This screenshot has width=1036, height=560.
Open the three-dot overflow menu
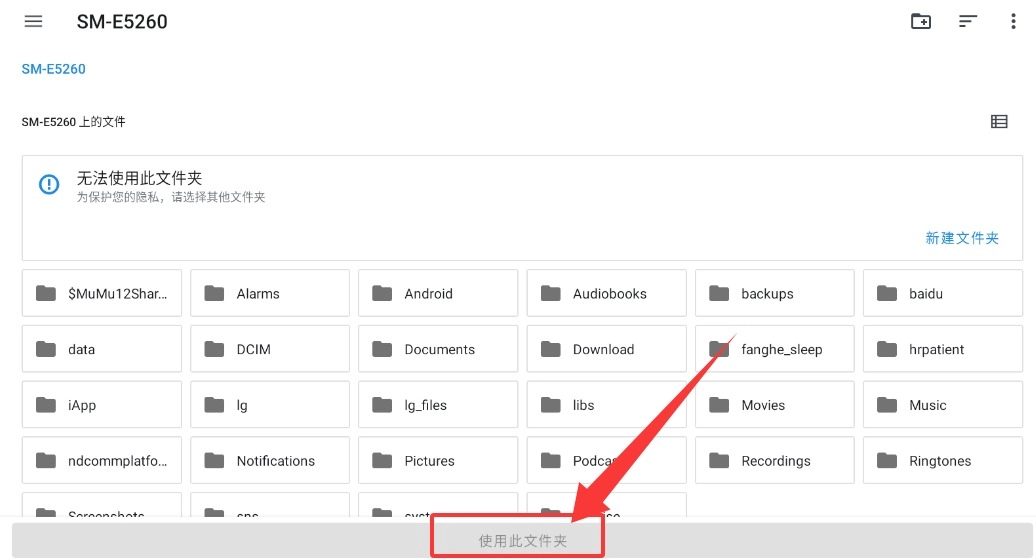[1012, 22]
